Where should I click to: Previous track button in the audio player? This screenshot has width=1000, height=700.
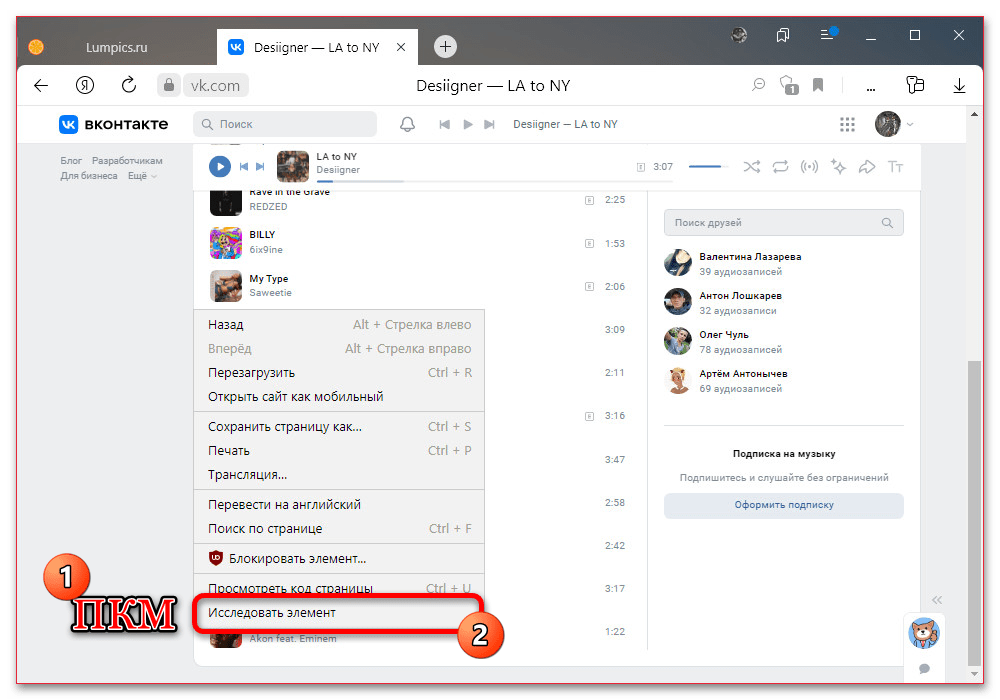pyautogui.click(x=243, y=166)
